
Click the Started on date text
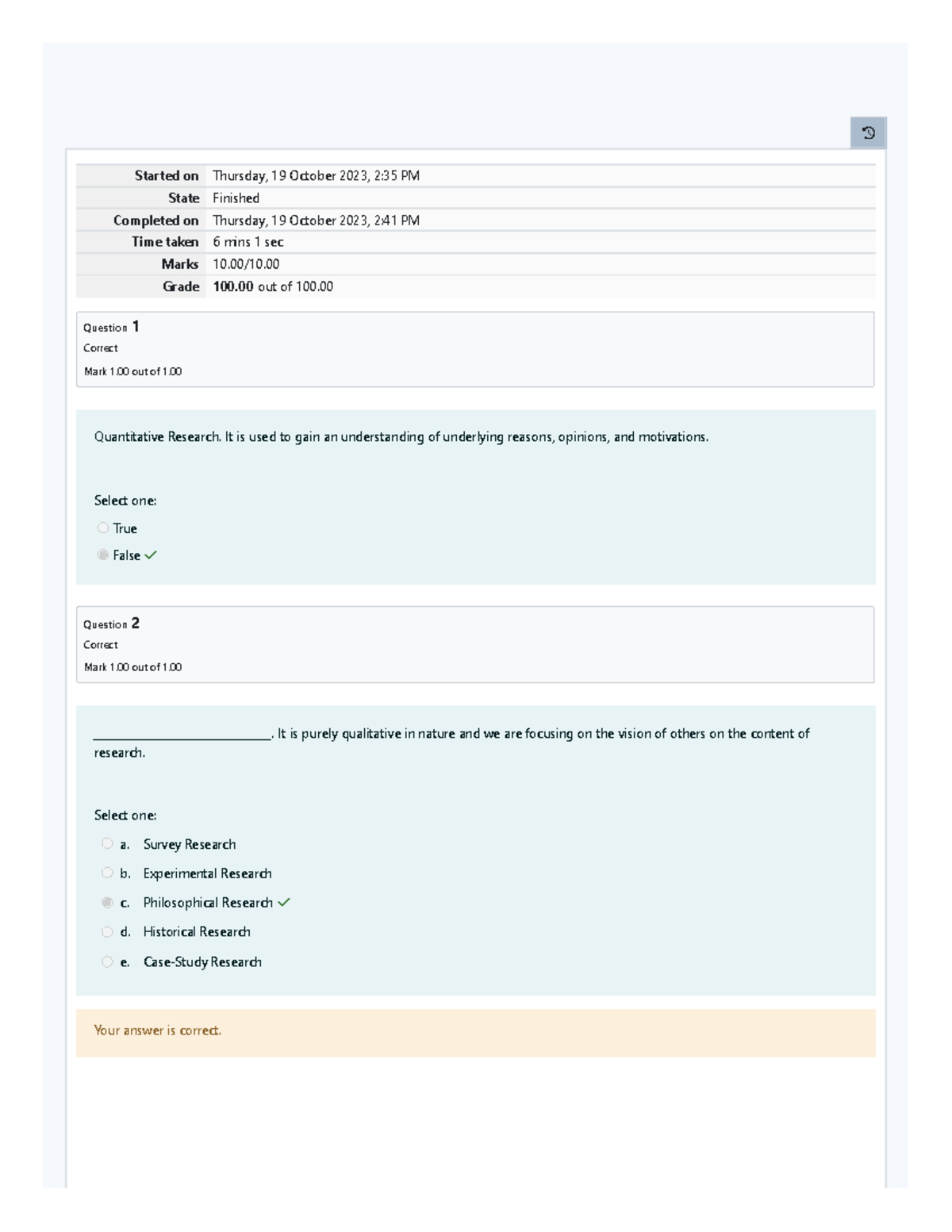point(316,175)
